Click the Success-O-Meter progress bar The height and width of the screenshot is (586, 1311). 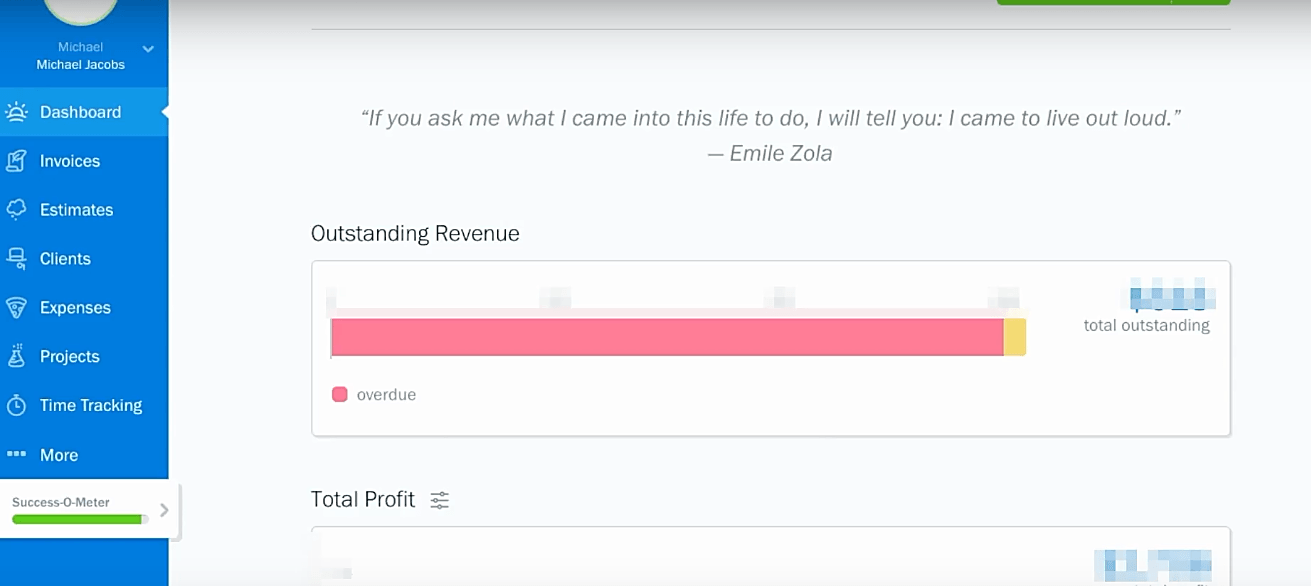[x=80, y=519]
